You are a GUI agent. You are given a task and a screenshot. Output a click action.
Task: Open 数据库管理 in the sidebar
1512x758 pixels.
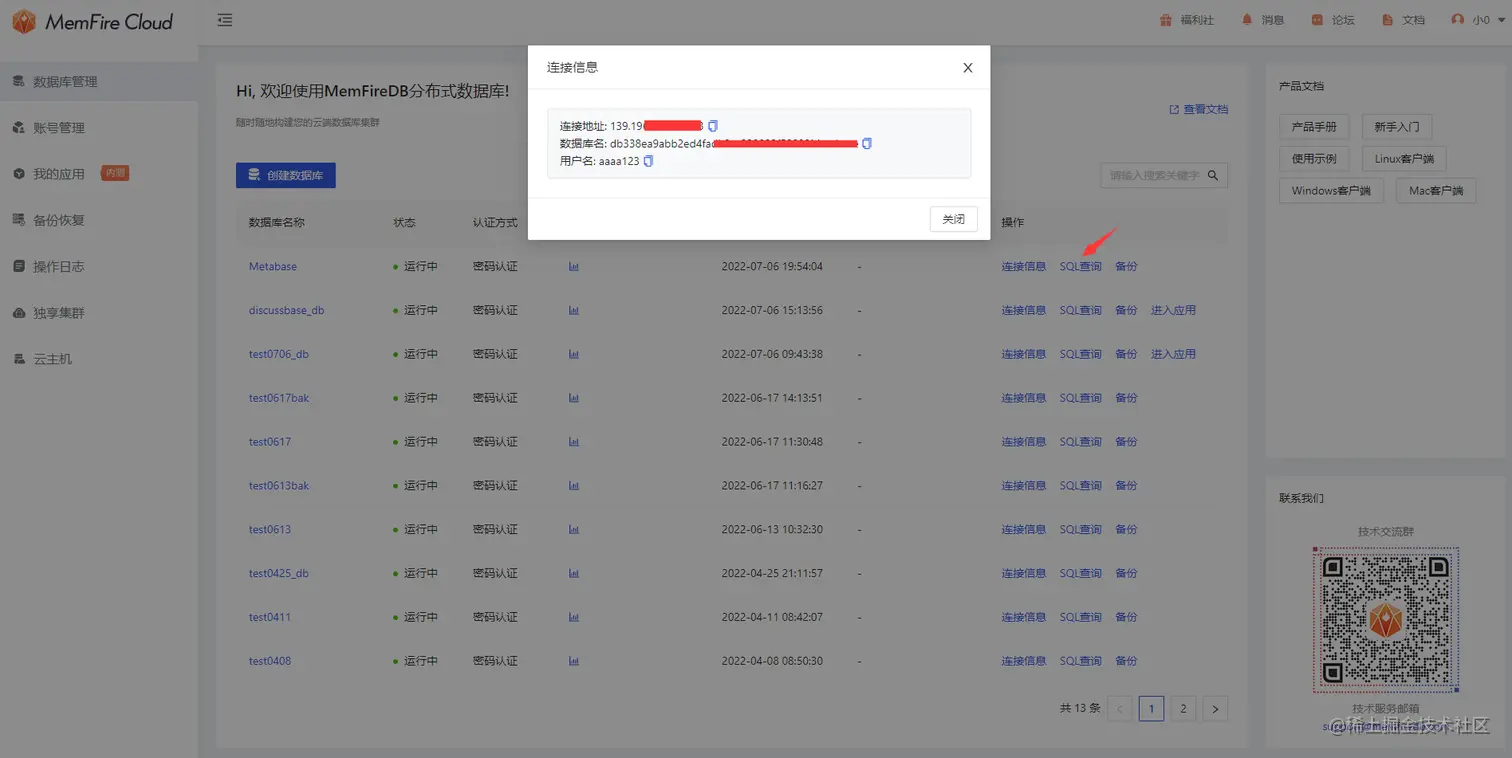tap(99, 82)
